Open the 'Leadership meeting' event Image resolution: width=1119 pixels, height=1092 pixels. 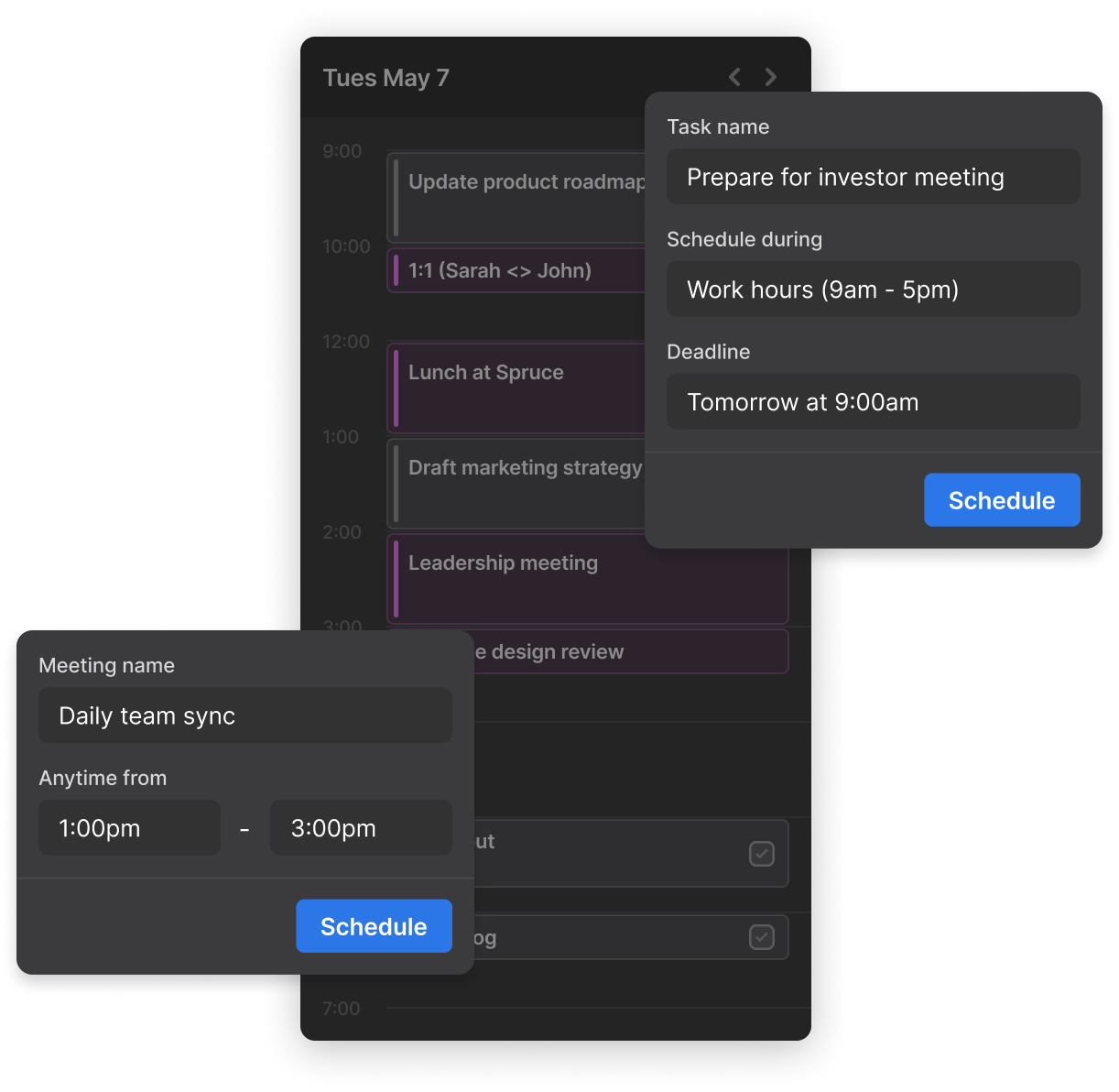[x=586, y=577]
